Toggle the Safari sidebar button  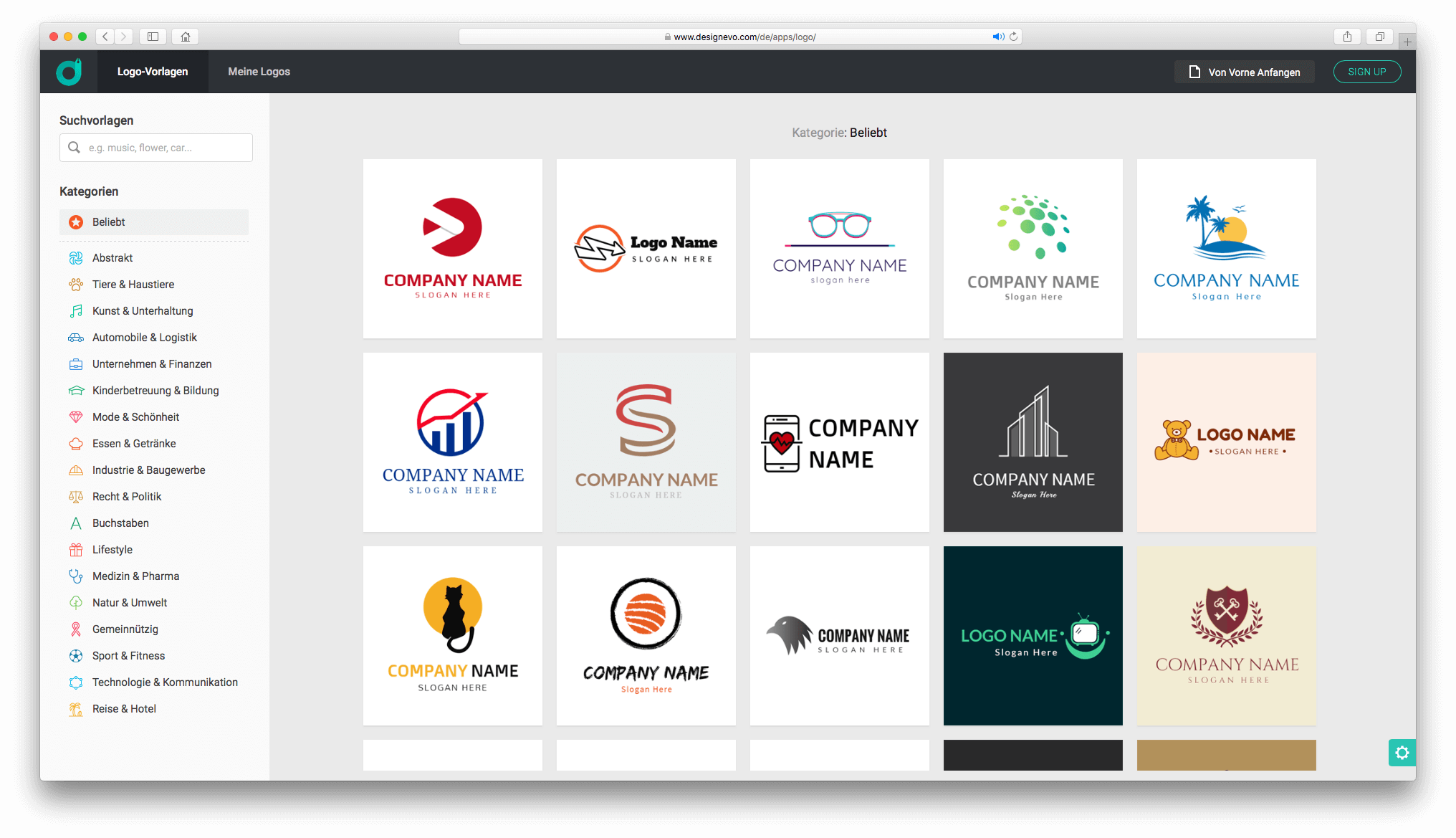(153, 37)
